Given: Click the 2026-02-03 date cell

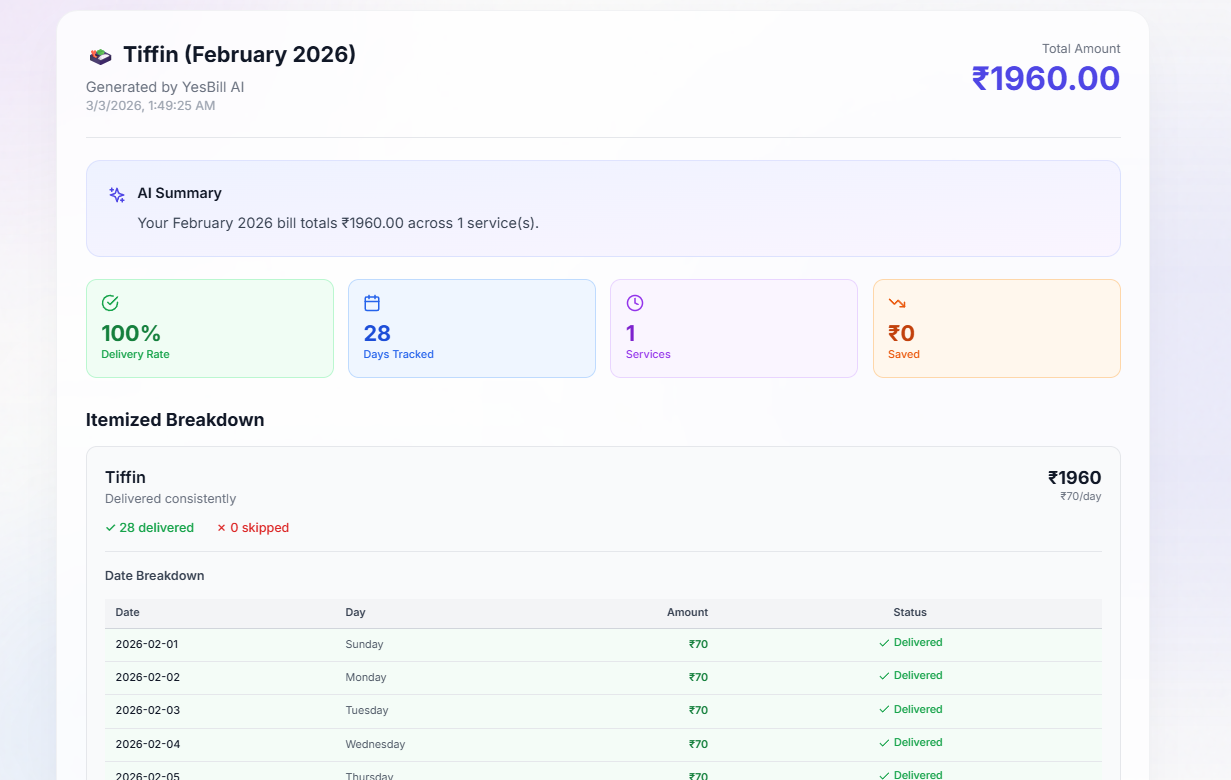Looking at the screenshot, I should click(x=147, y=710).
